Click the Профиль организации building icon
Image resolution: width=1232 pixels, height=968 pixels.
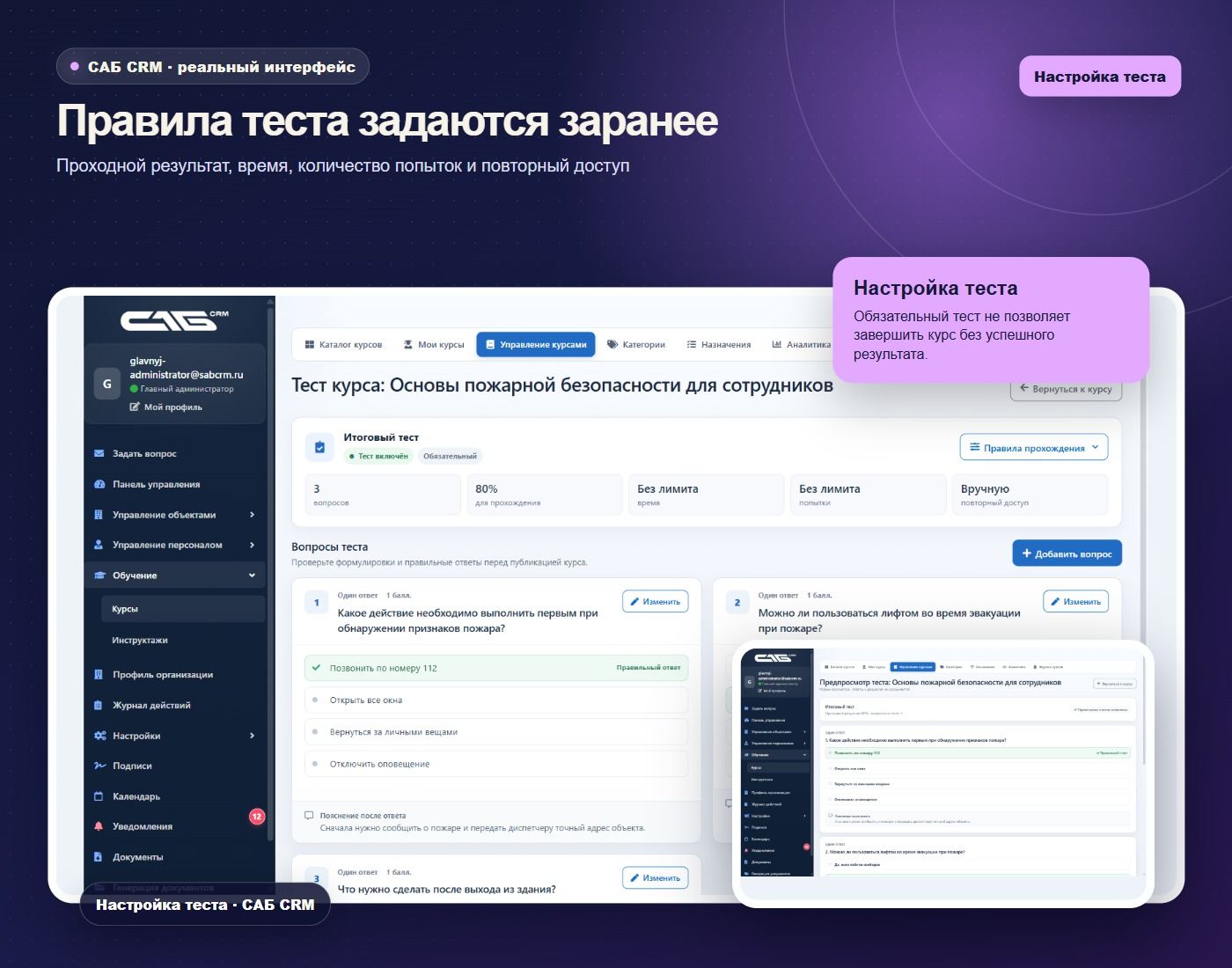(99, 675)
